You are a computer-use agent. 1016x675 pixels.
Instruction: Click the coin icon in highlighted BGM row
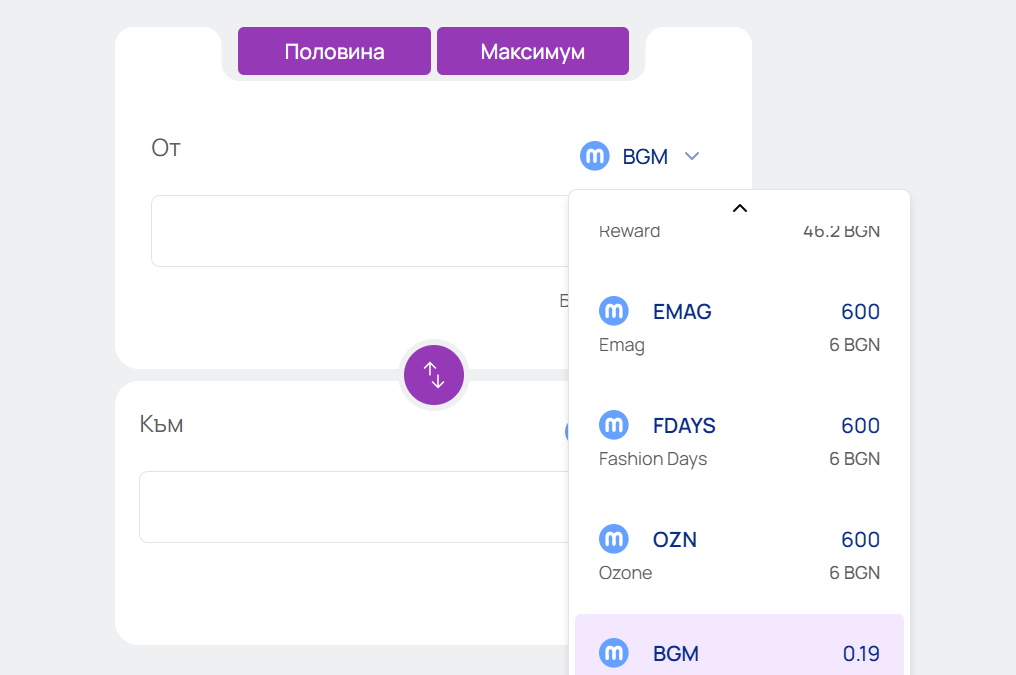tap(614, 653)
